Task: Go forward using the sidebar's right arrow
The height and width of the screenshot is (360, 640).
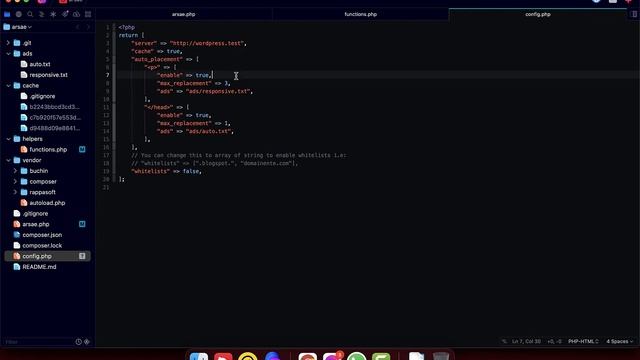Action: [x=88, y=27]
